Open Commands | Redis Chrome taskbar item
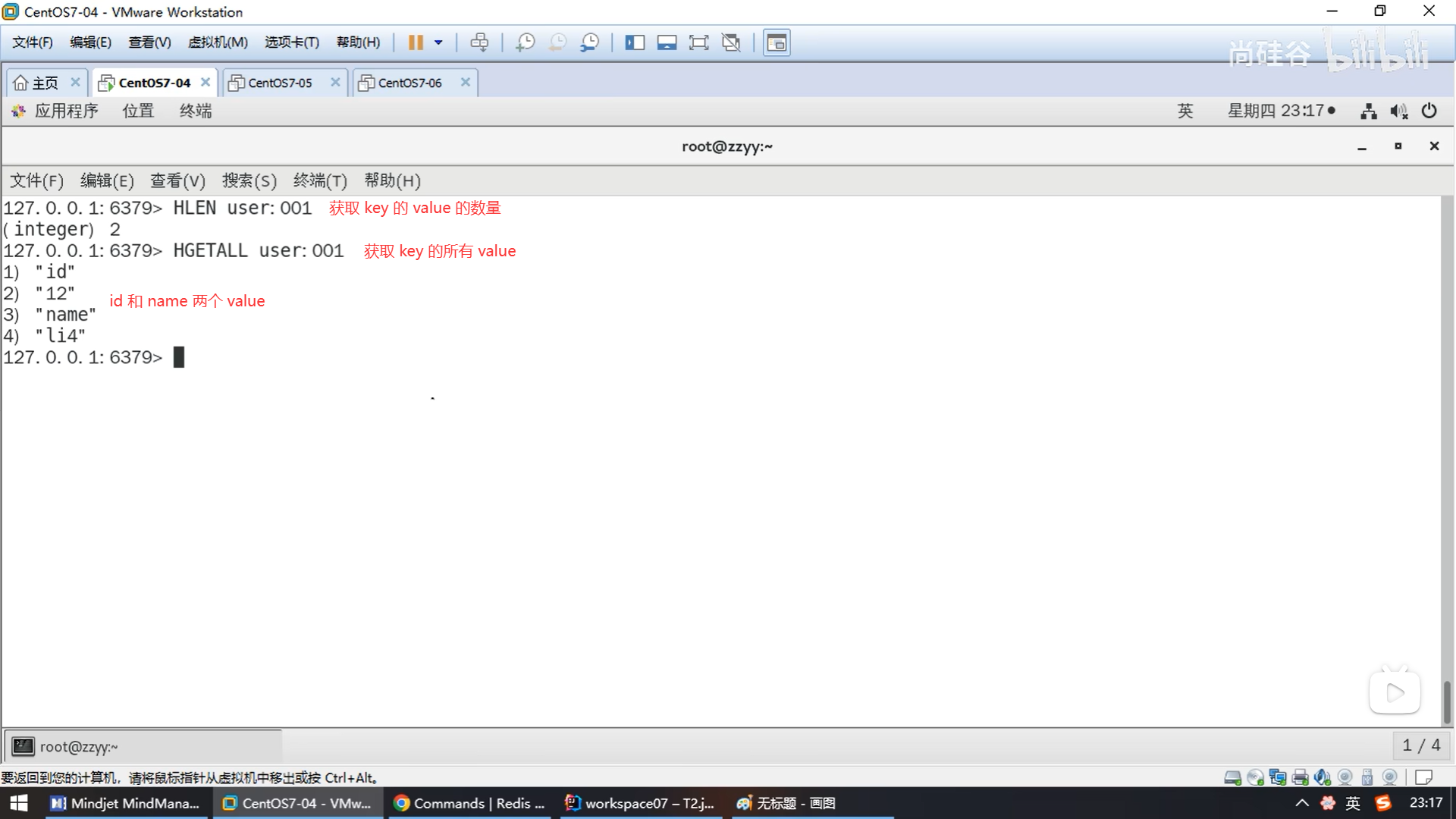Screen dimensions: 1456x819 pos(470,803)
